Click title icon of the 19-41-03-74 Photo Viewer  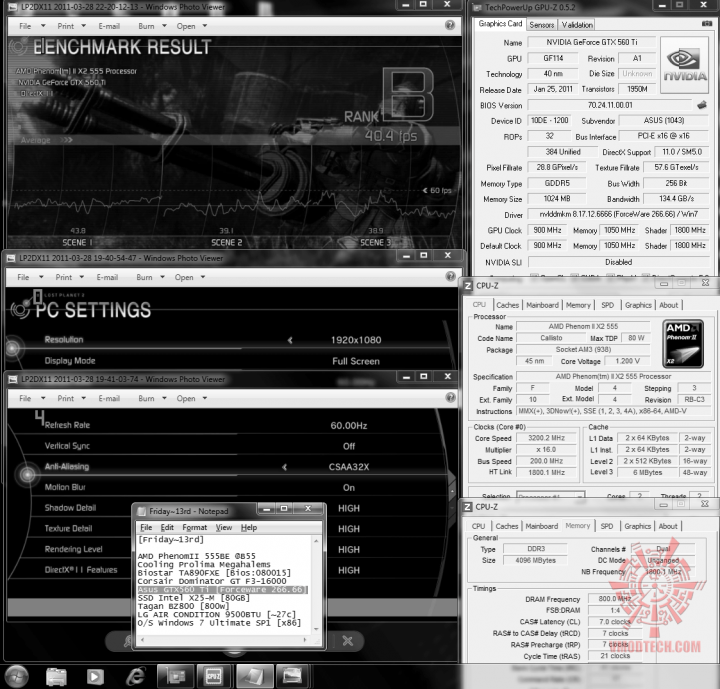pos(13,379)
